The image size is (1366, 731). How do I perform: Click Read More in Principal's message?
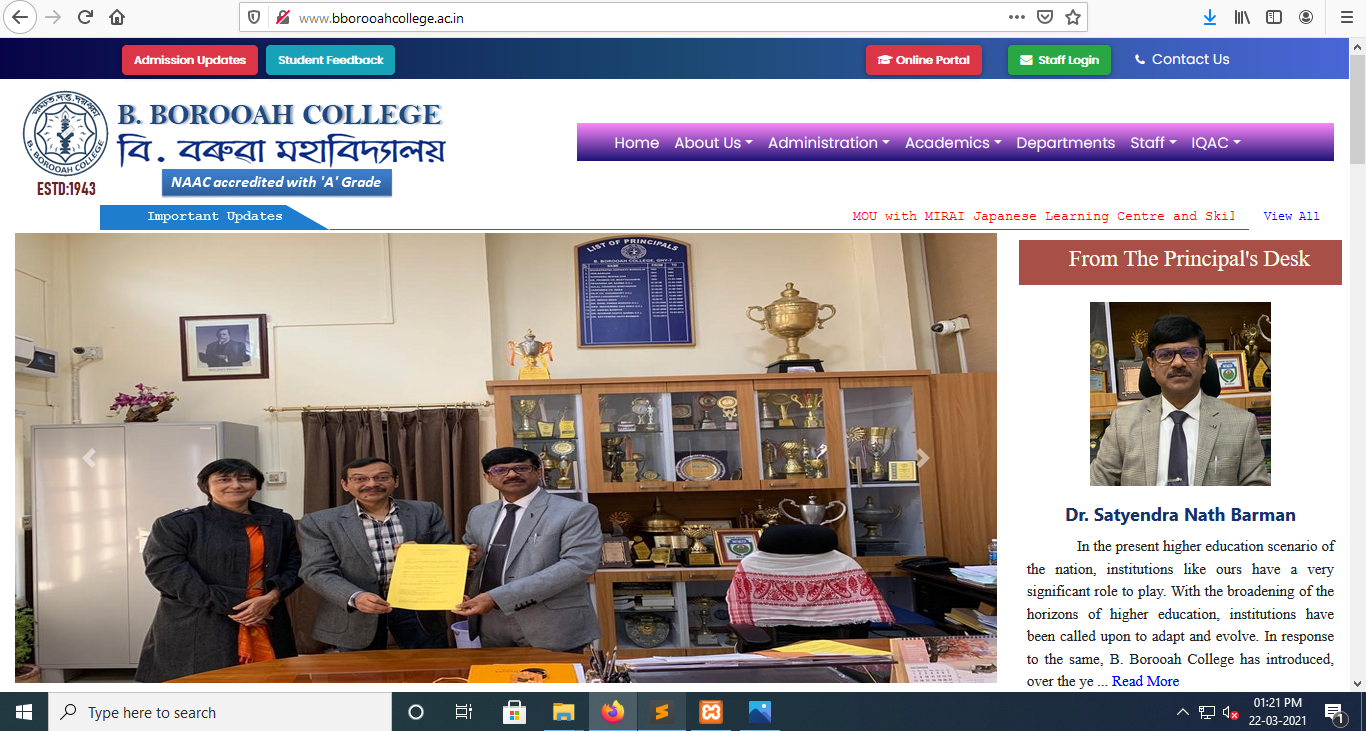[1145, 681]
